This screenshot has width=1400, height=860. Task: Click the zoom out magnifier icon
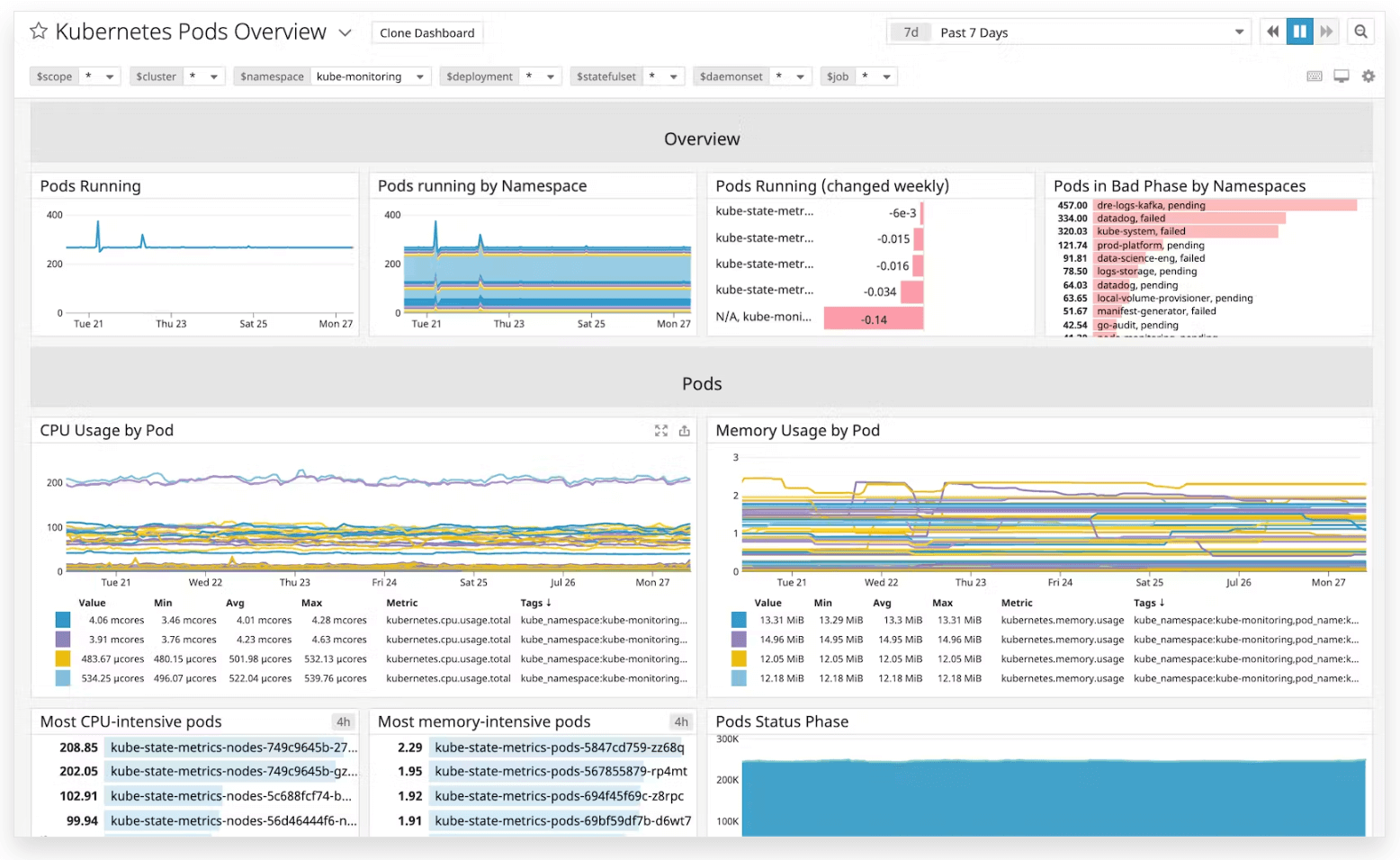coord(1360,32)
